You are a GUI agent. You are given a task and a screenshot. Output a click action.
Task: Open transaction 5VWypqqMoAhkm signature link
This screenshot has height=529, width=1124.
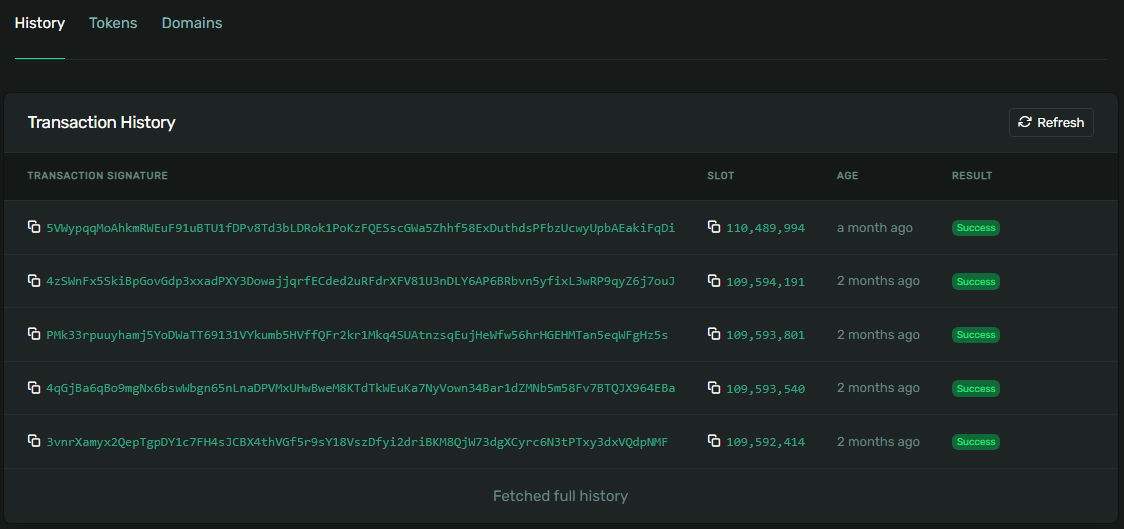point(361,228)
